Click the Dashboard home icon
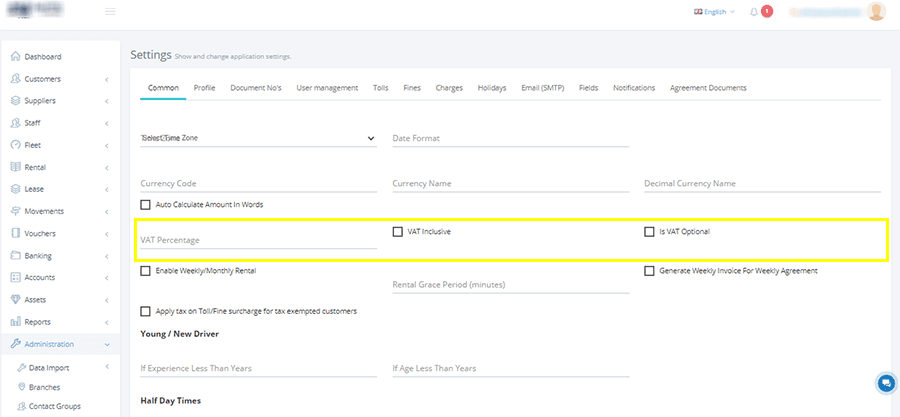Screen dimensions: 900x417 (x=16, y=57)
